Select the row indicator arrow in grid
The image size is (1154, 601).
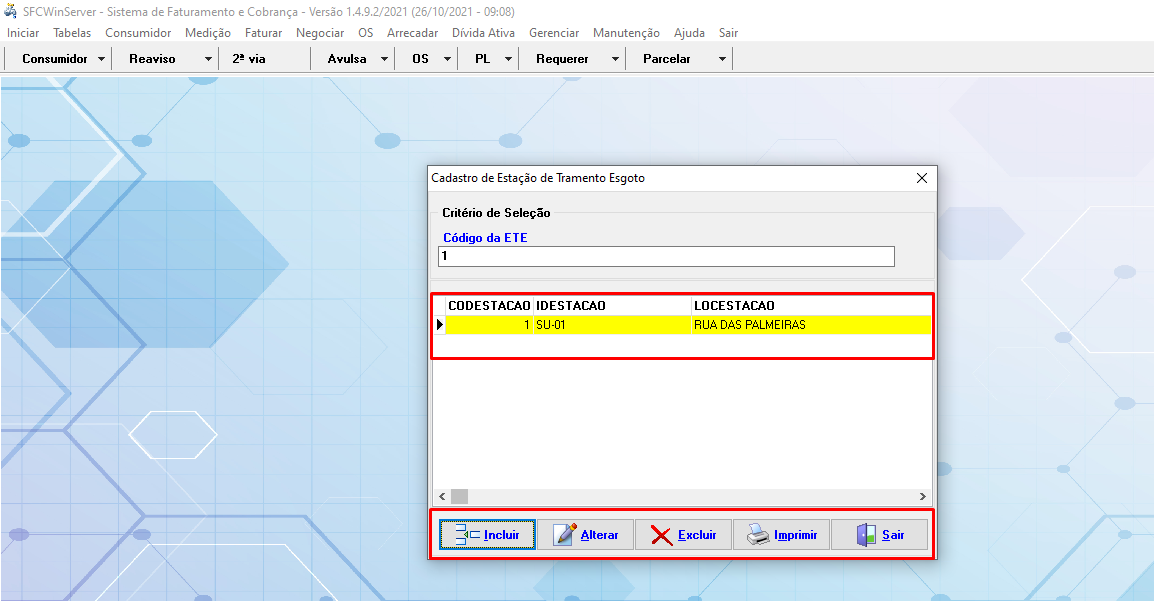pos(439,325)
